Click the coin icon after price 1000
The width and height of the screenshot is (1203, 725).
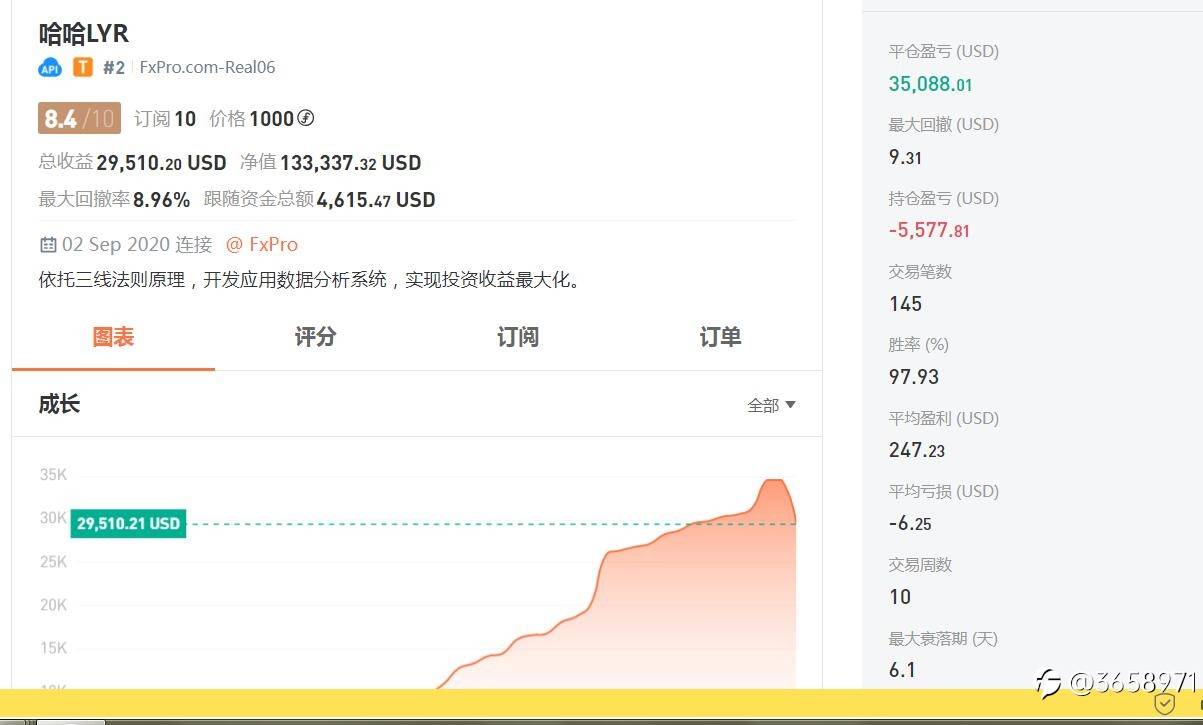pos(306,118)
